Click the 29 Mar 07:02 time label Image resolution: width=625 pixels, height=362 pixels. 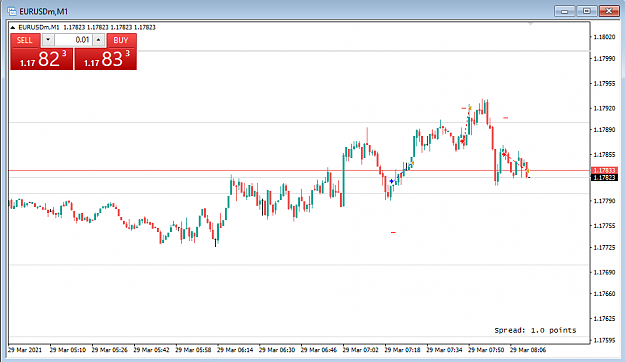[x=360, y=350]
